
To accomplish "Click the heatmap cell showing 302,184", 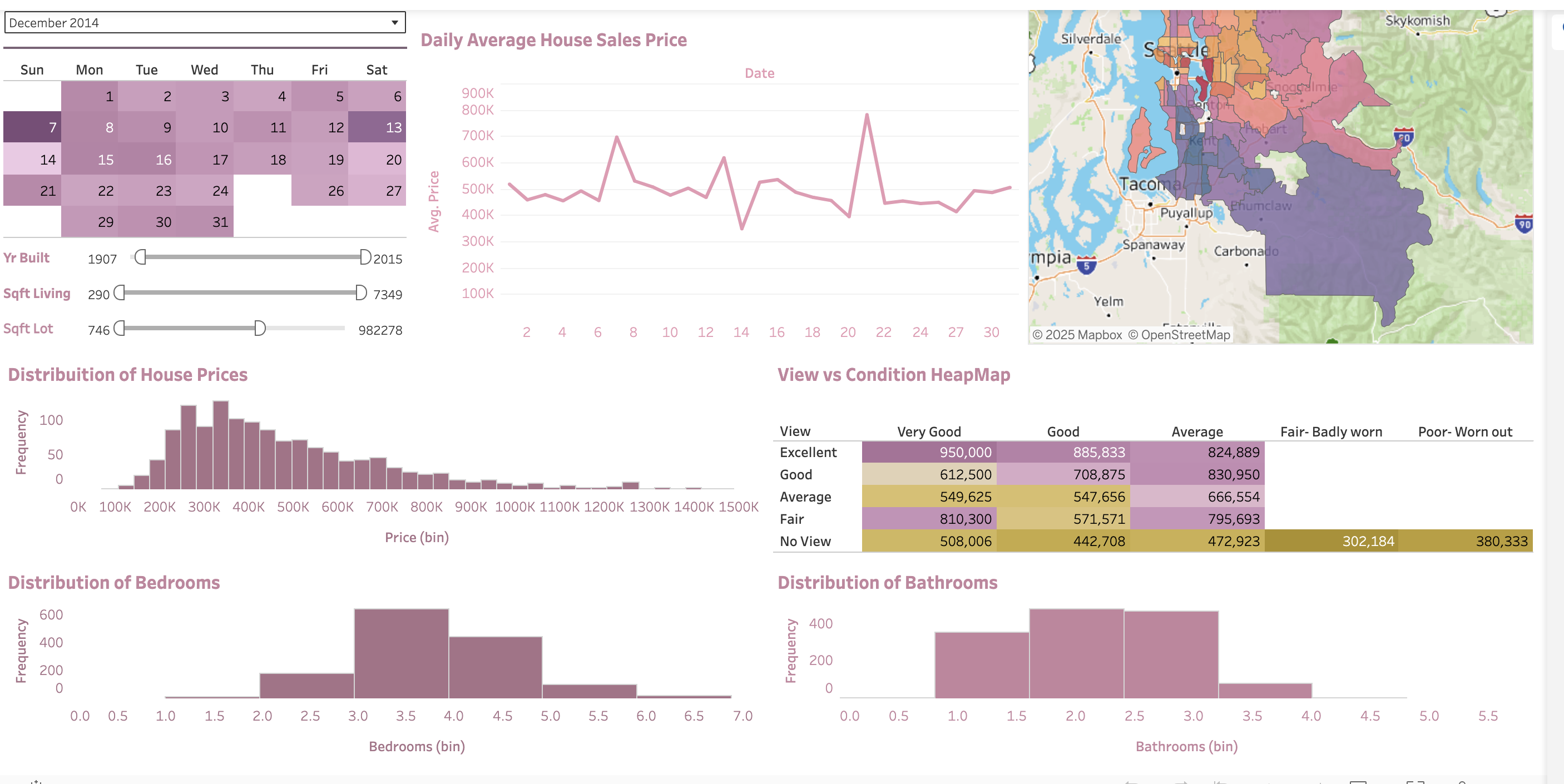I will tap(1332, 540).
